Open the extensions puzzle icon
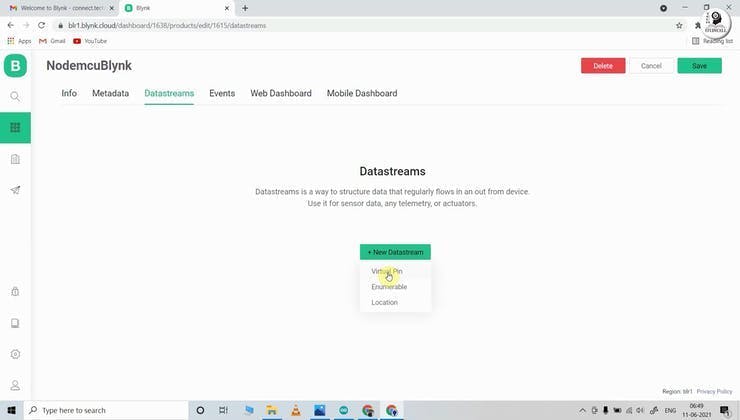 pos(698,25)
